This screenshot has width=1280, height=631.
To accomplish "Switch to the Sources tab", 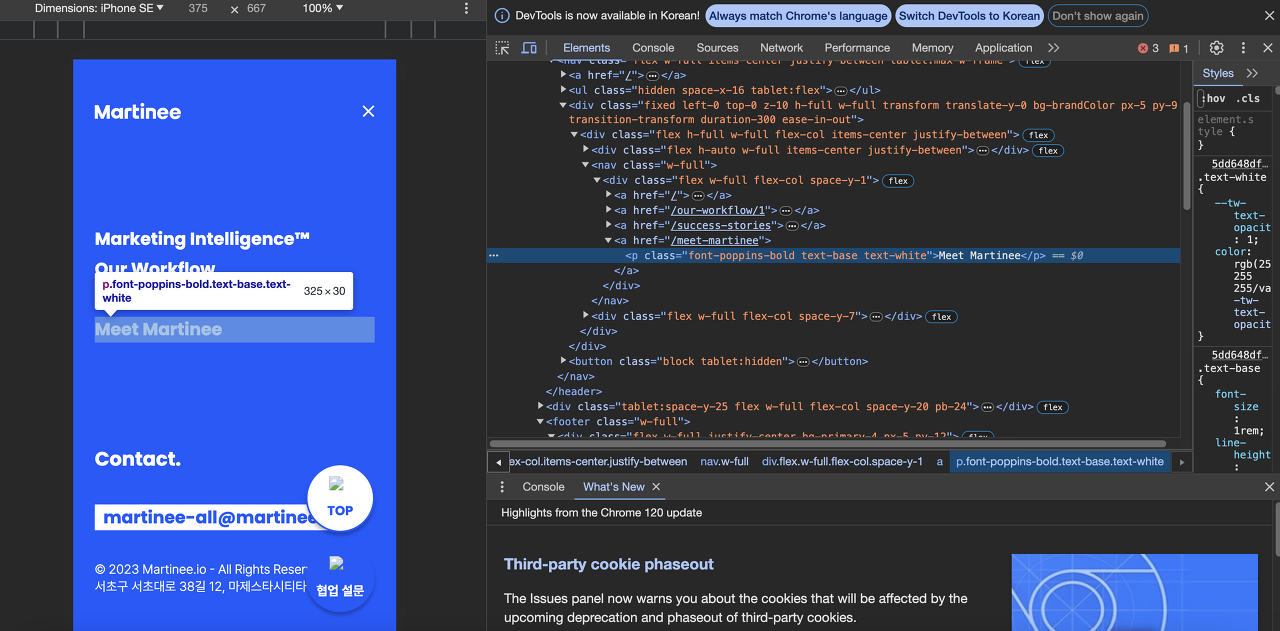I will (x=717, y=48).
